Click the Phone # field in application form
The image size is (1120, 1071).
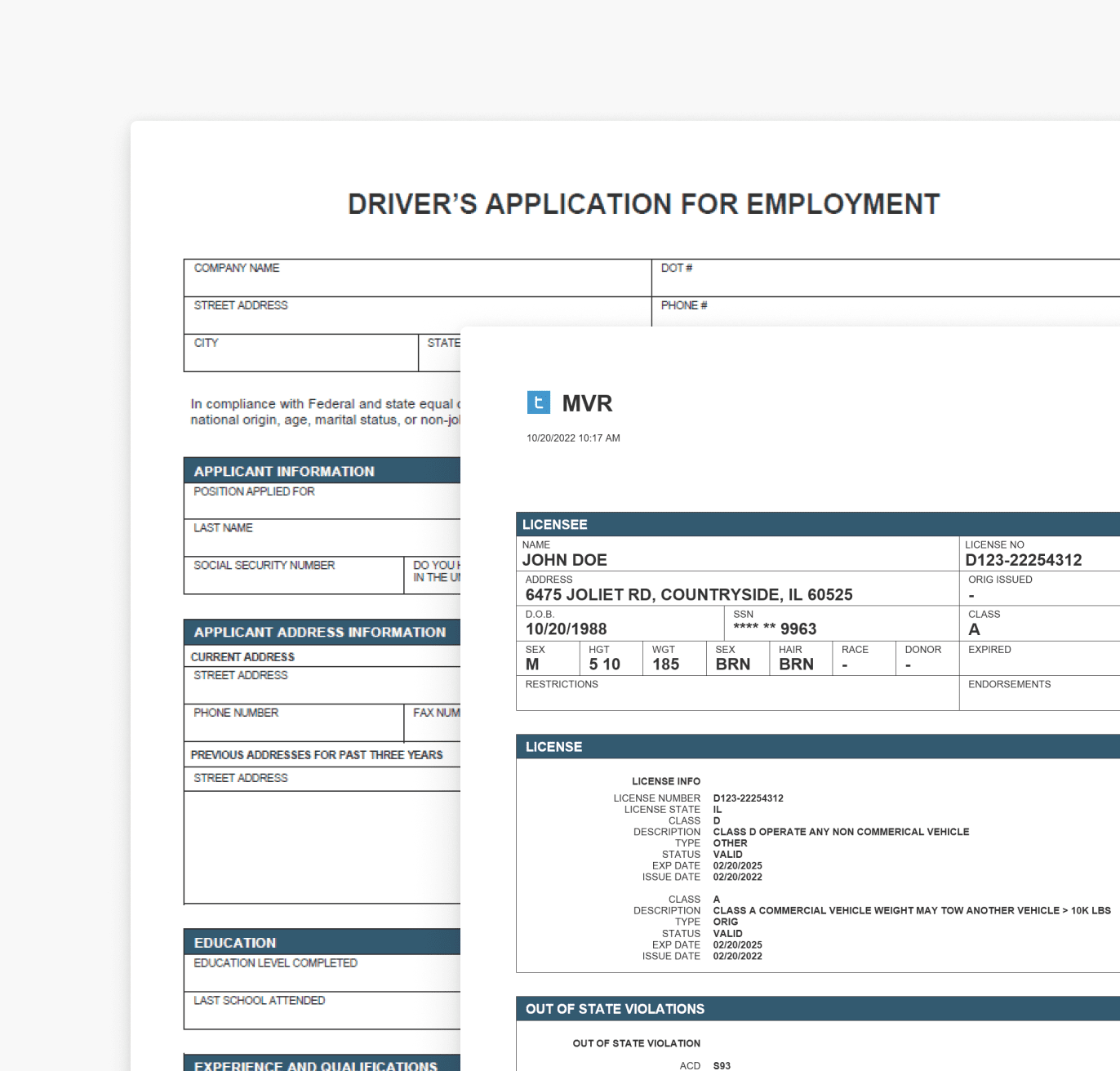(x=886, y=312)
